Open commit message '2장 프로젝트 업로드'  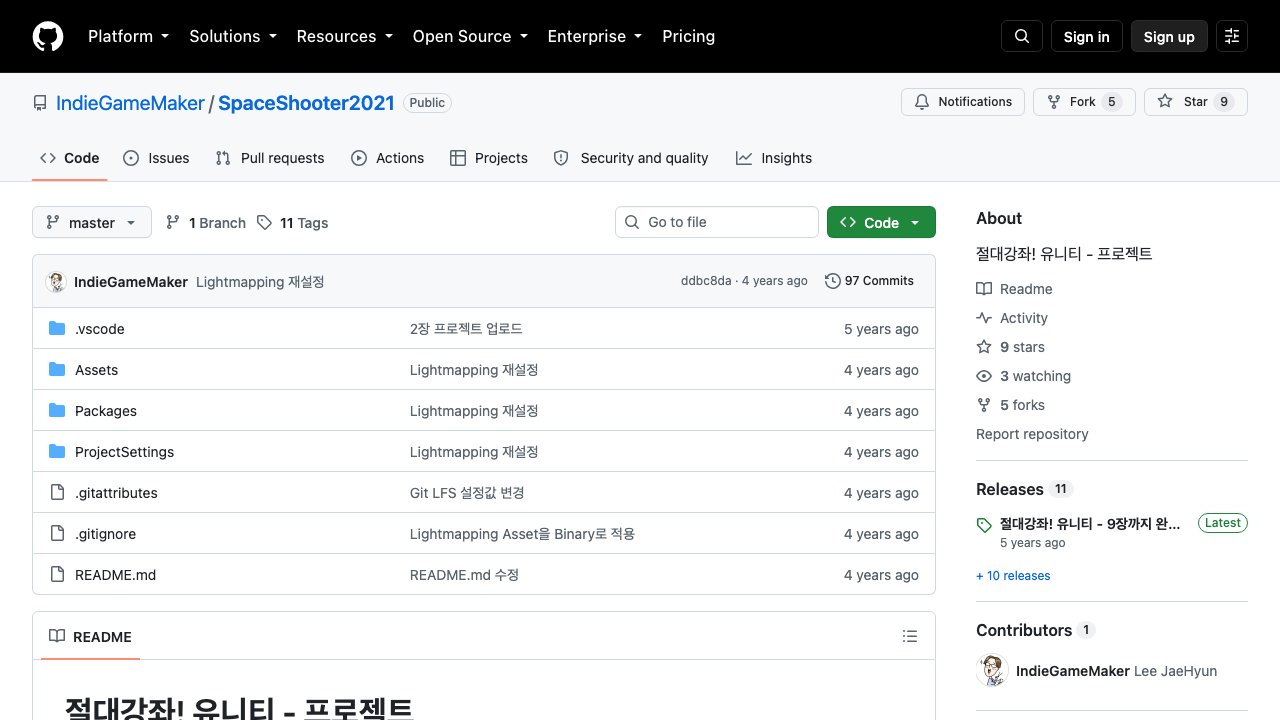466,329
